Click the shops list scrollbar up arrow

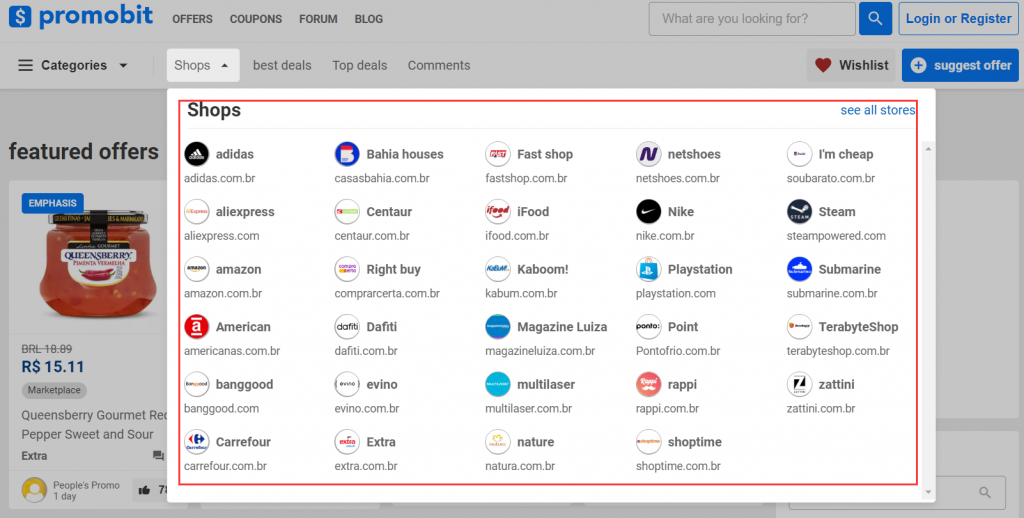click(x=928, y=150)
